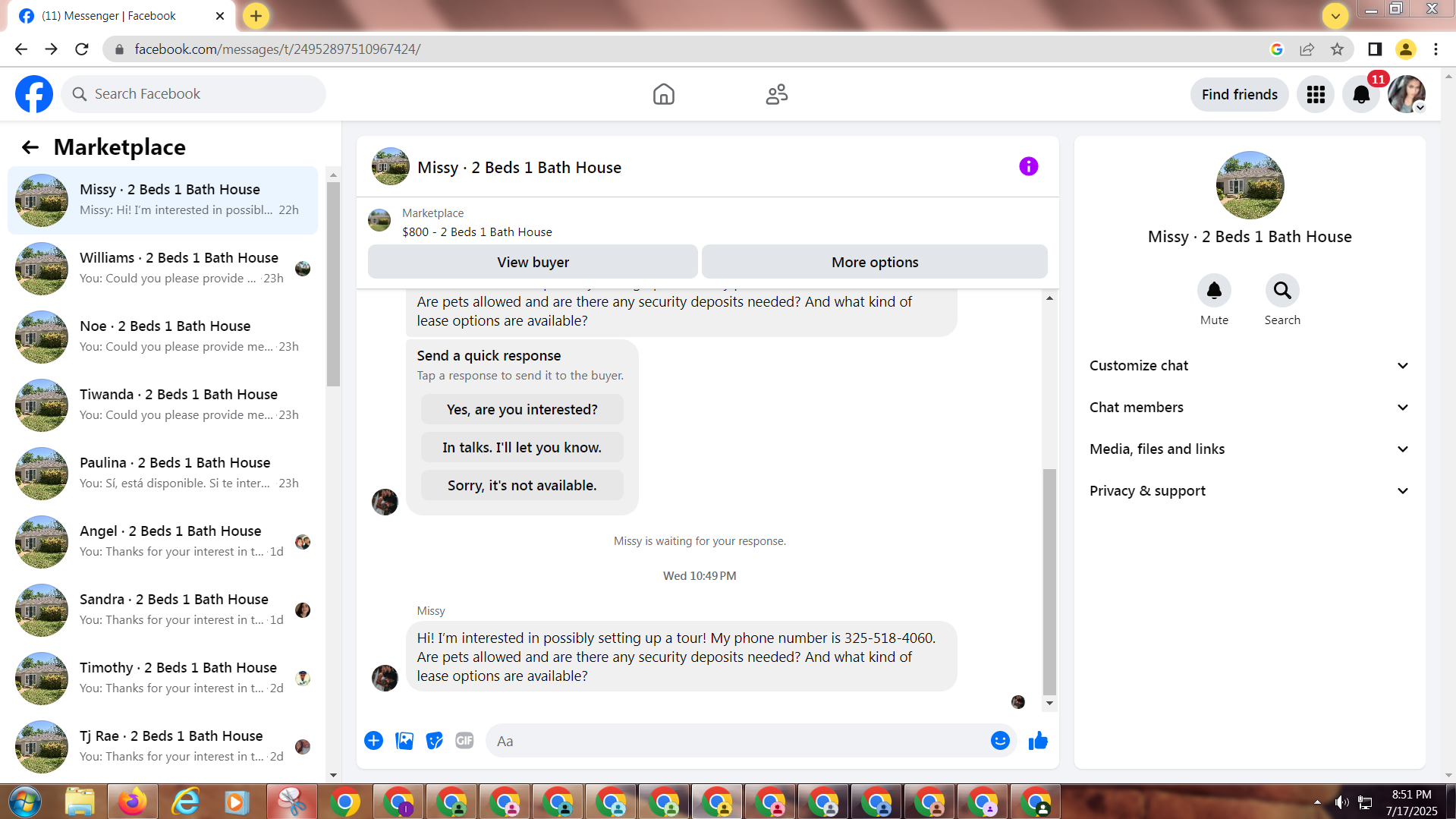The height and width of the screenshot is (819, 1456).
Task: Search in conversation magnifier icon
Action: tap(1282, 291)
